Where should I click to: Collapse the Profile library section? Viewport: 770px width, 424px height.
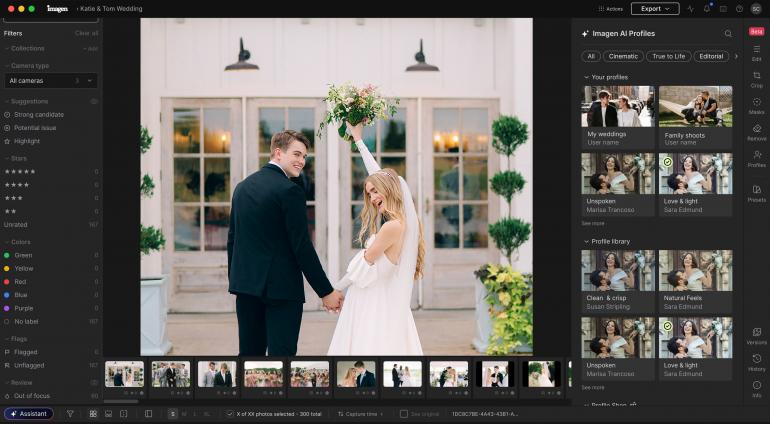click(586, 241)
